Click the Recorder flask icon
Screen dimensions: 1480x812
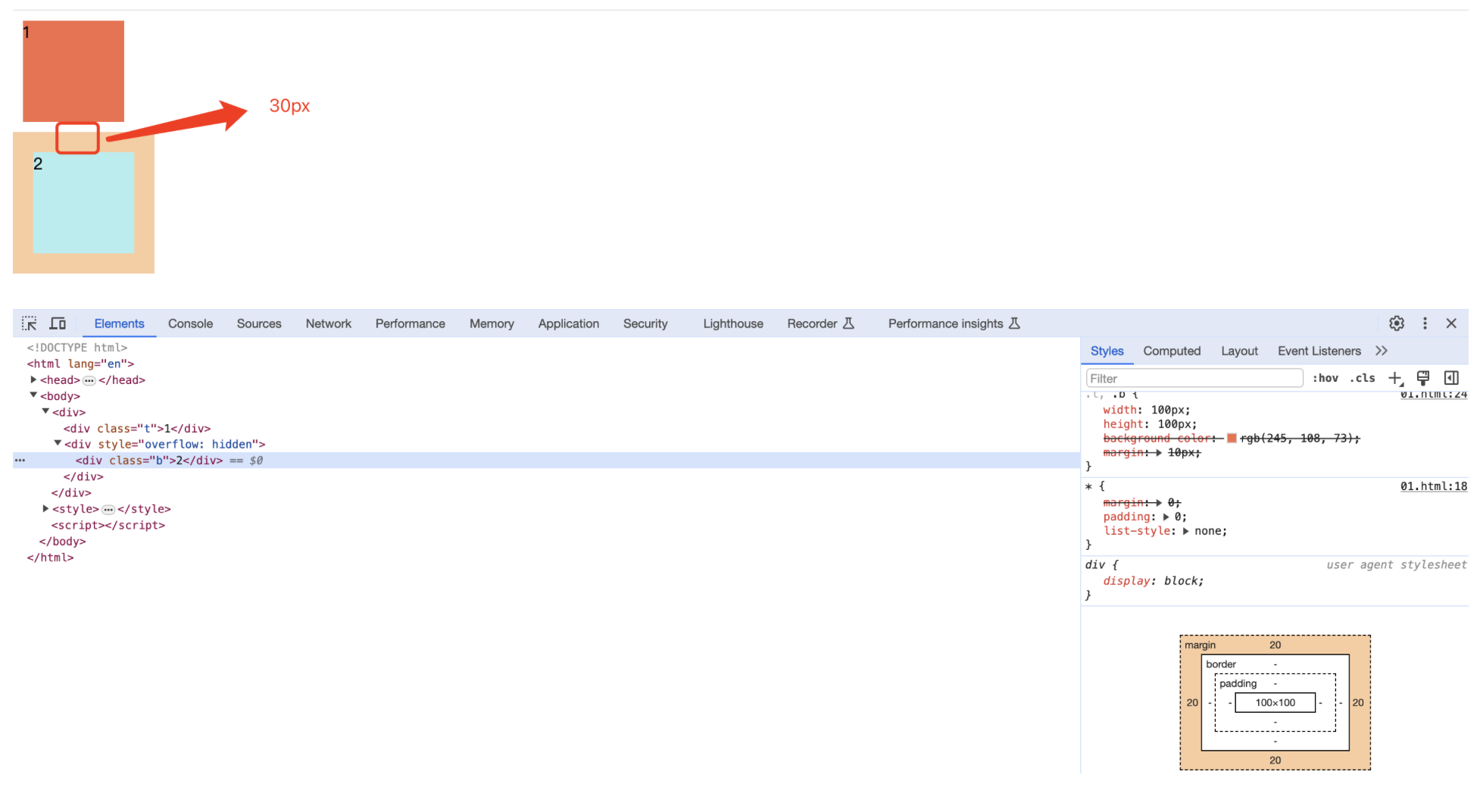(848, 323)
